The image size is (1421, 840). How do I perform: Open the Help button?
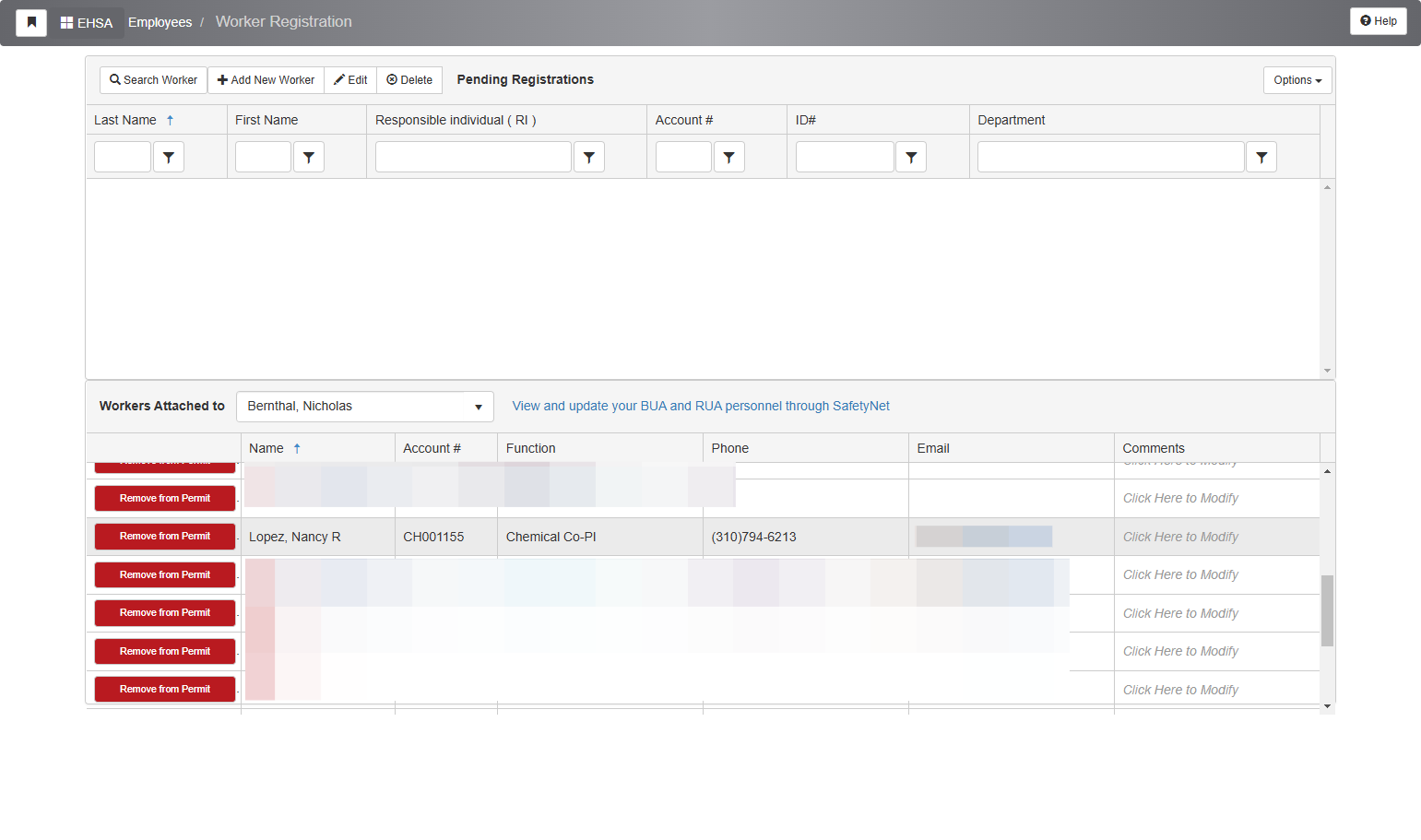pyautogui.click(x=1379, y=21)
